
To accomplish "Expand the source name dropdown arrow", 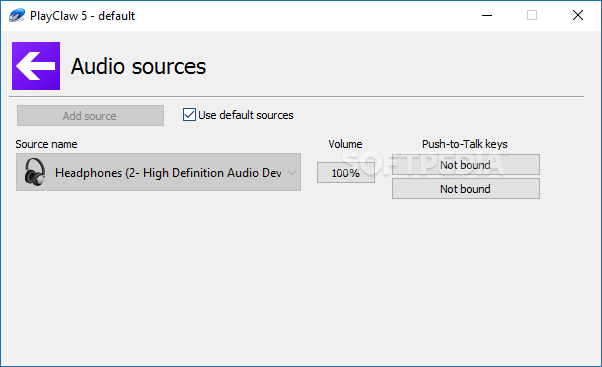I will point(292,173).
